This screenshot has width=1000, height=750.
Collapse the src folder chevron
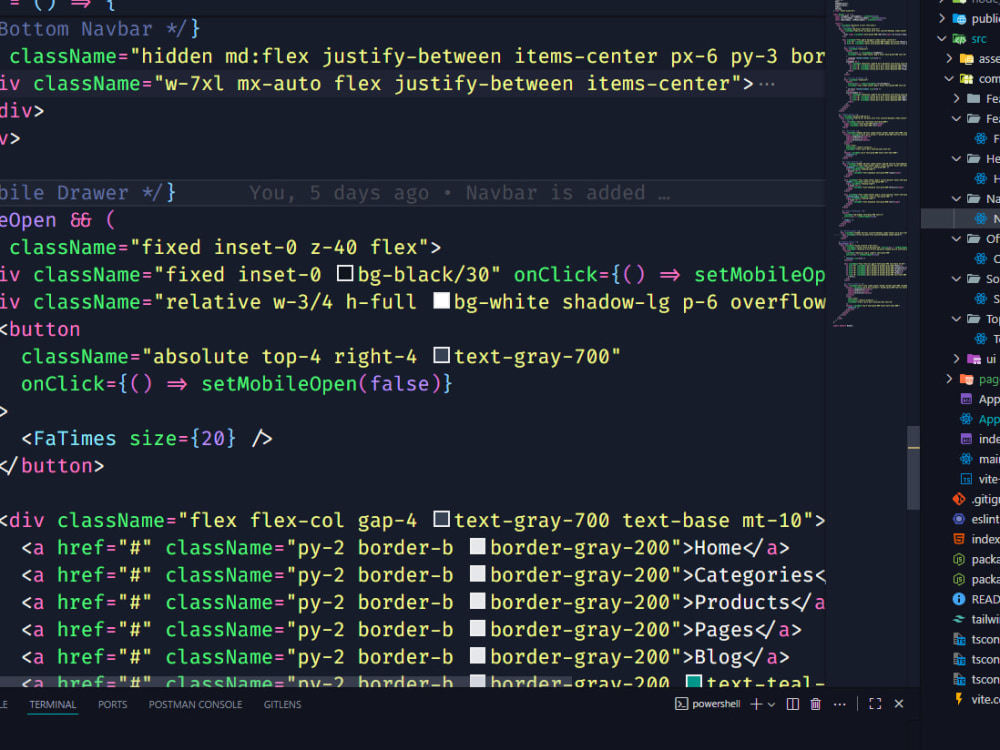pos(942,38)
